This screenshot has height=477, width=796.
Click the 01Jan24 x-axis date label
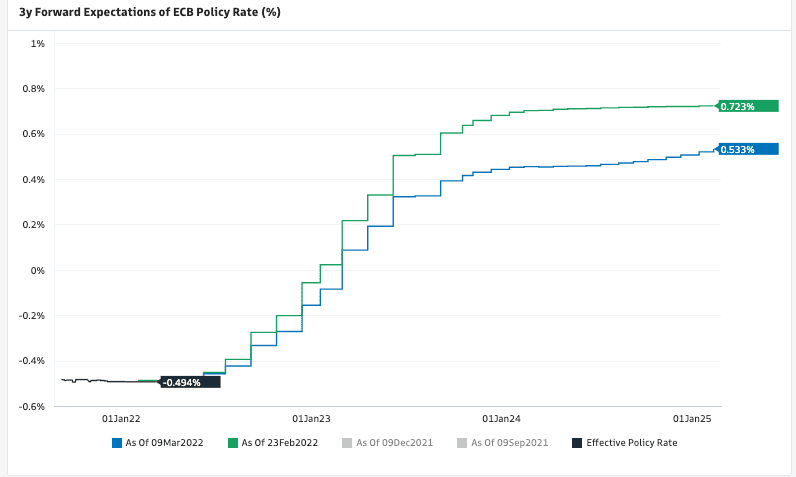[x=500, y=418]
